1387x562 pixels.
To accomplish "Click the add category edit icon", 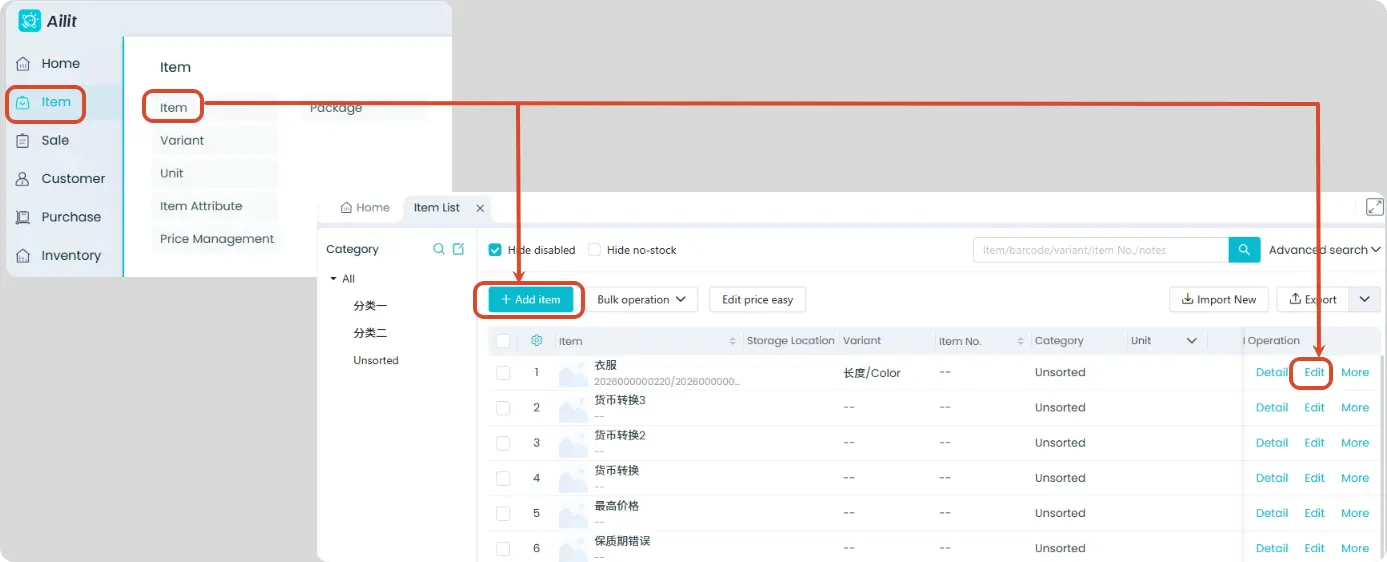I will (x=459, y=249).
